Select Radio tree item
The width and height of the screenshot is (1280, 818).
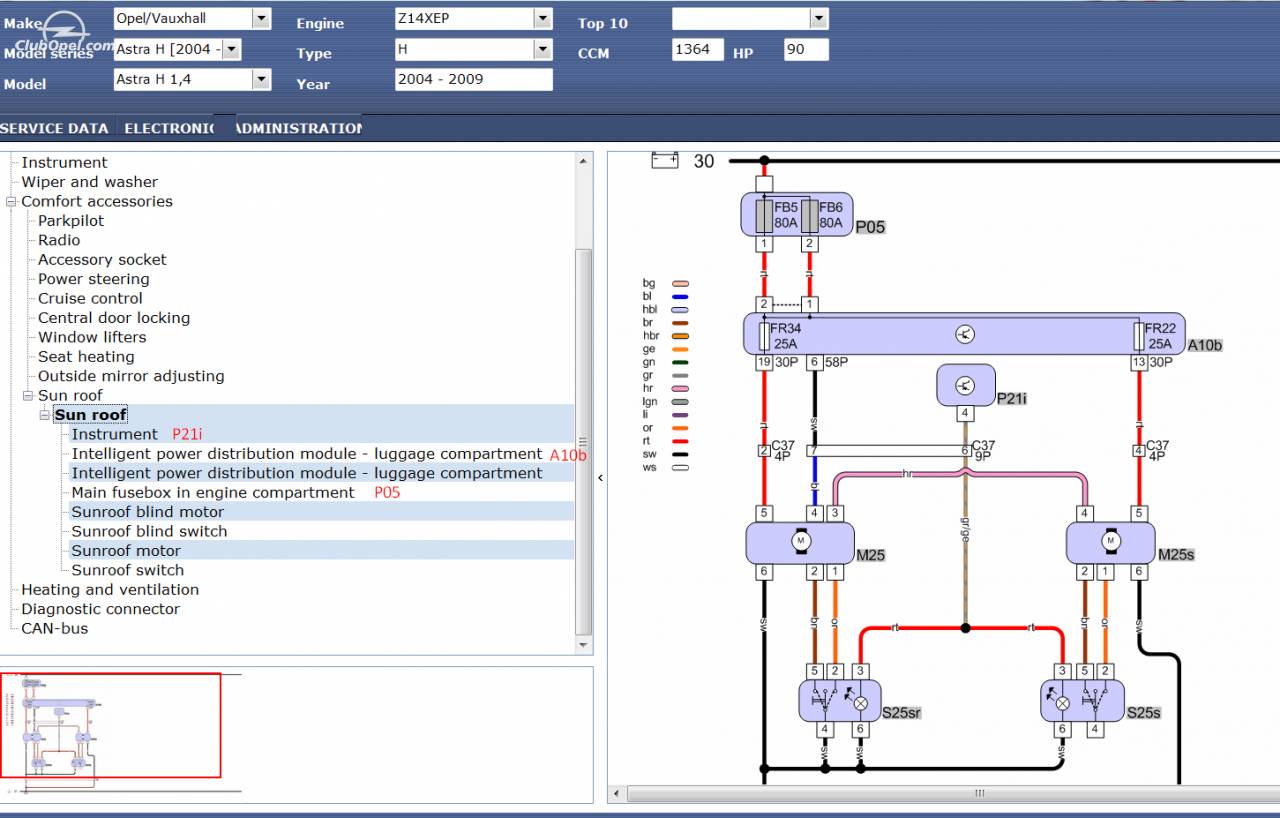click(x=59, y=240)
